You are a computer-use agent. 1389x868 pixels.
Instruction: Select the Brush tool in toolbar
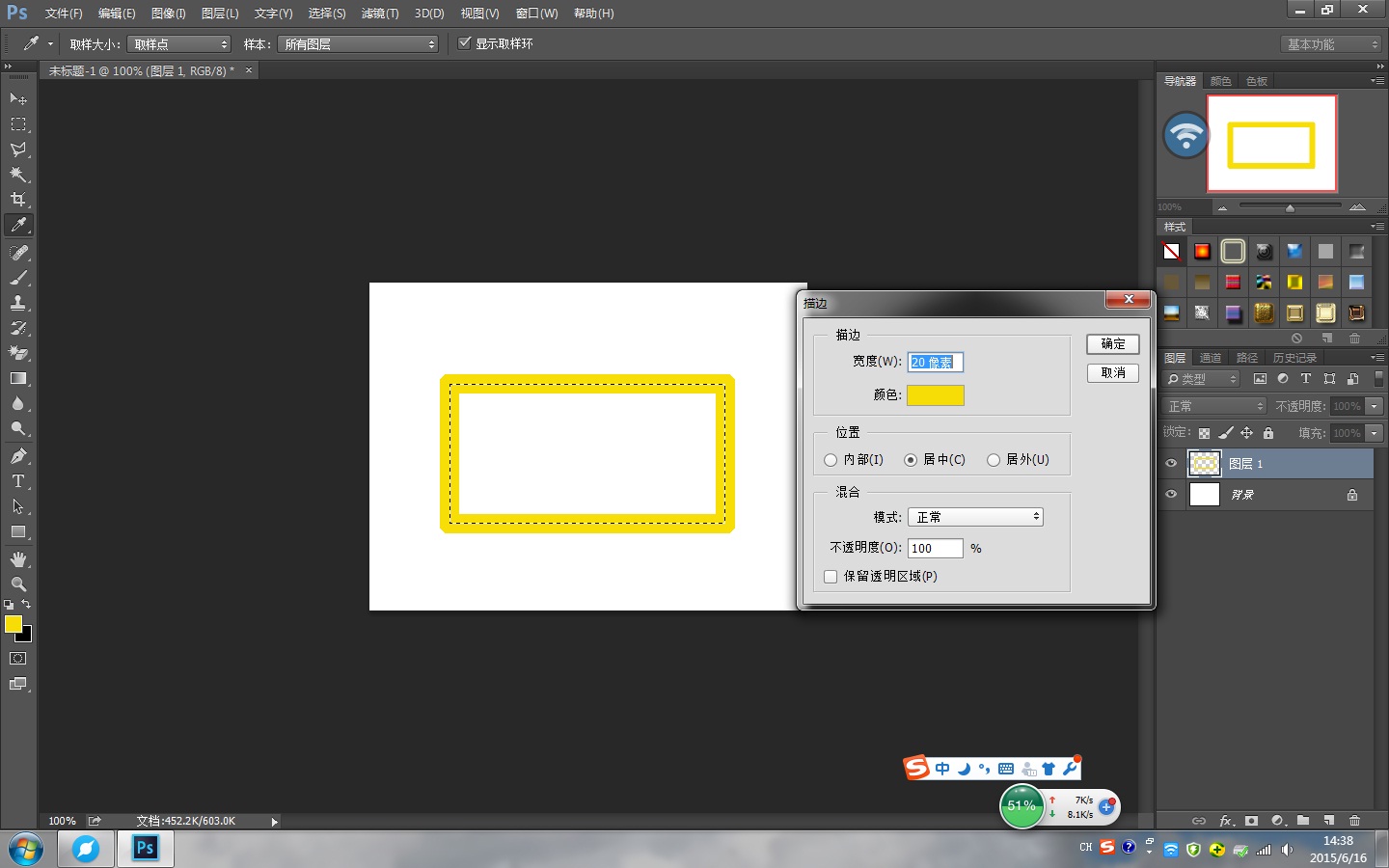[x=18, y=278]
